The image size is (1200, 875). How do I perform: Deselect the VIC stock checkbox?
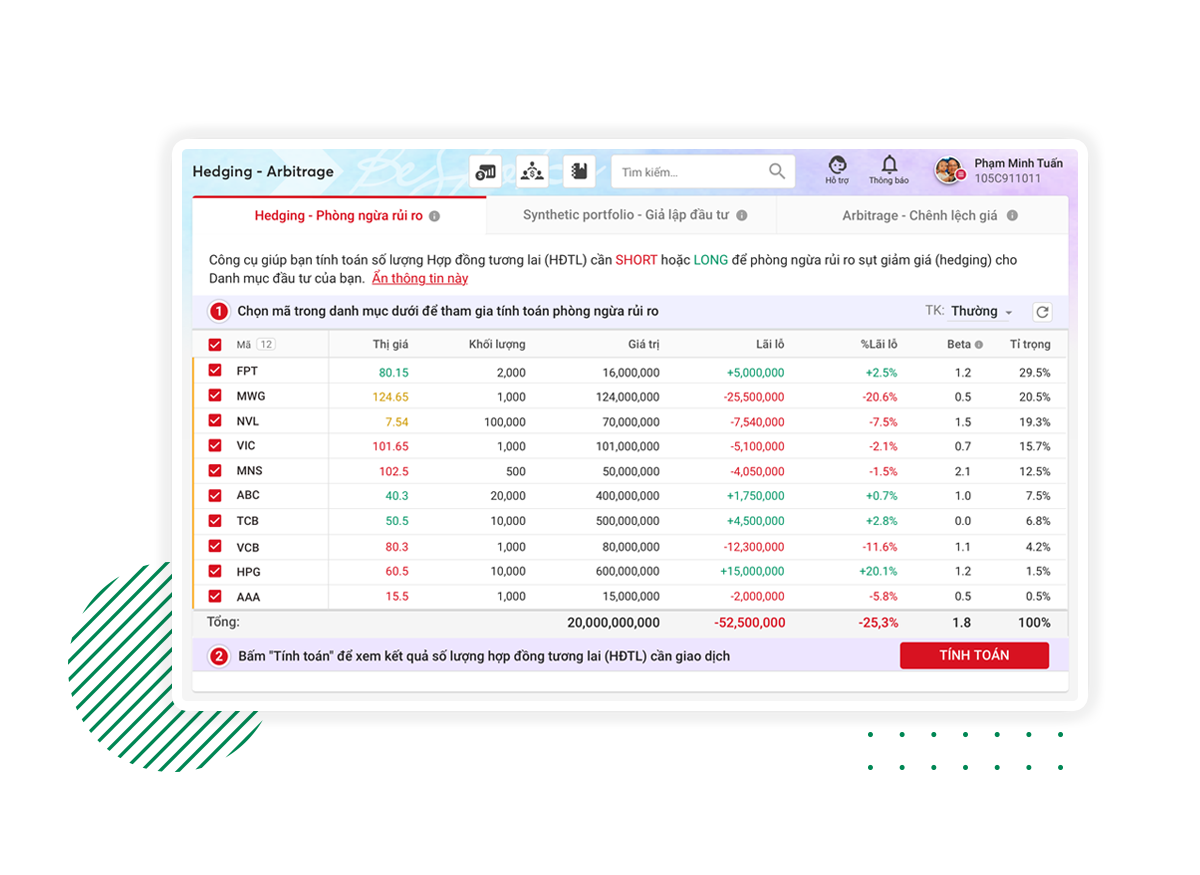point(215,446)
